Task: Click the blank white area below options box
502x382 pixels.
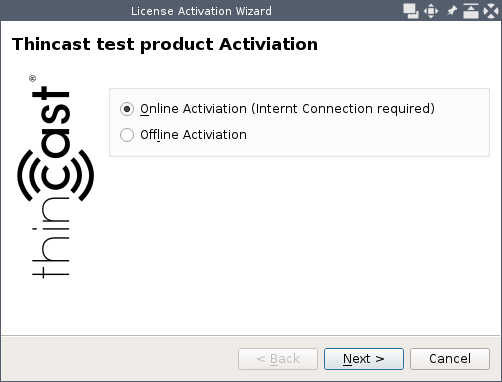Action: [299, 245]
